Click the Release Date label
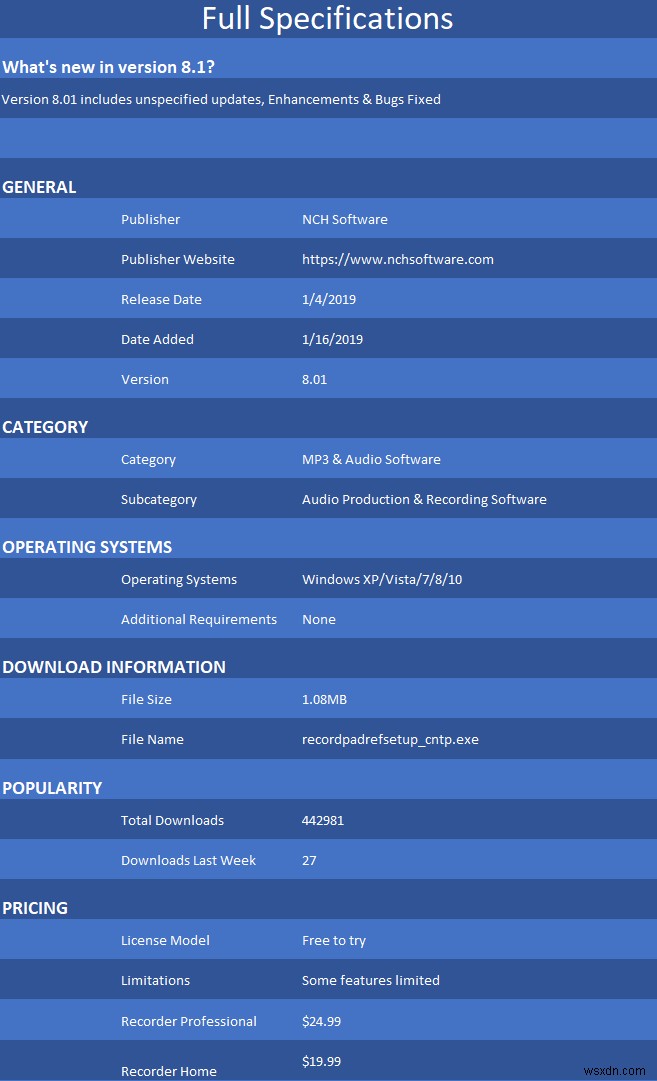 point(161,299)
